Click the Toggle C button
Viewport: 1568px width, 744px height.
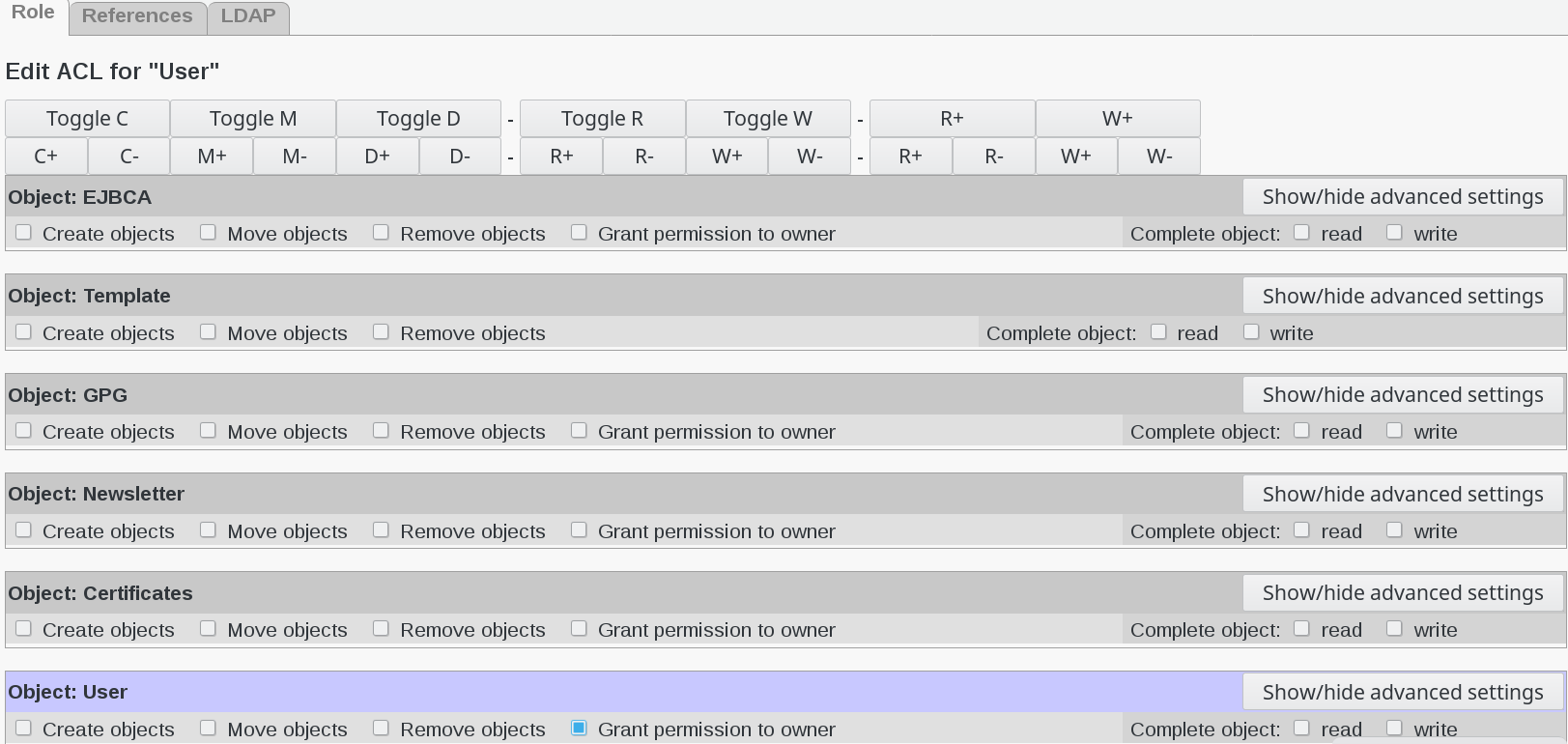click(87, 119)
